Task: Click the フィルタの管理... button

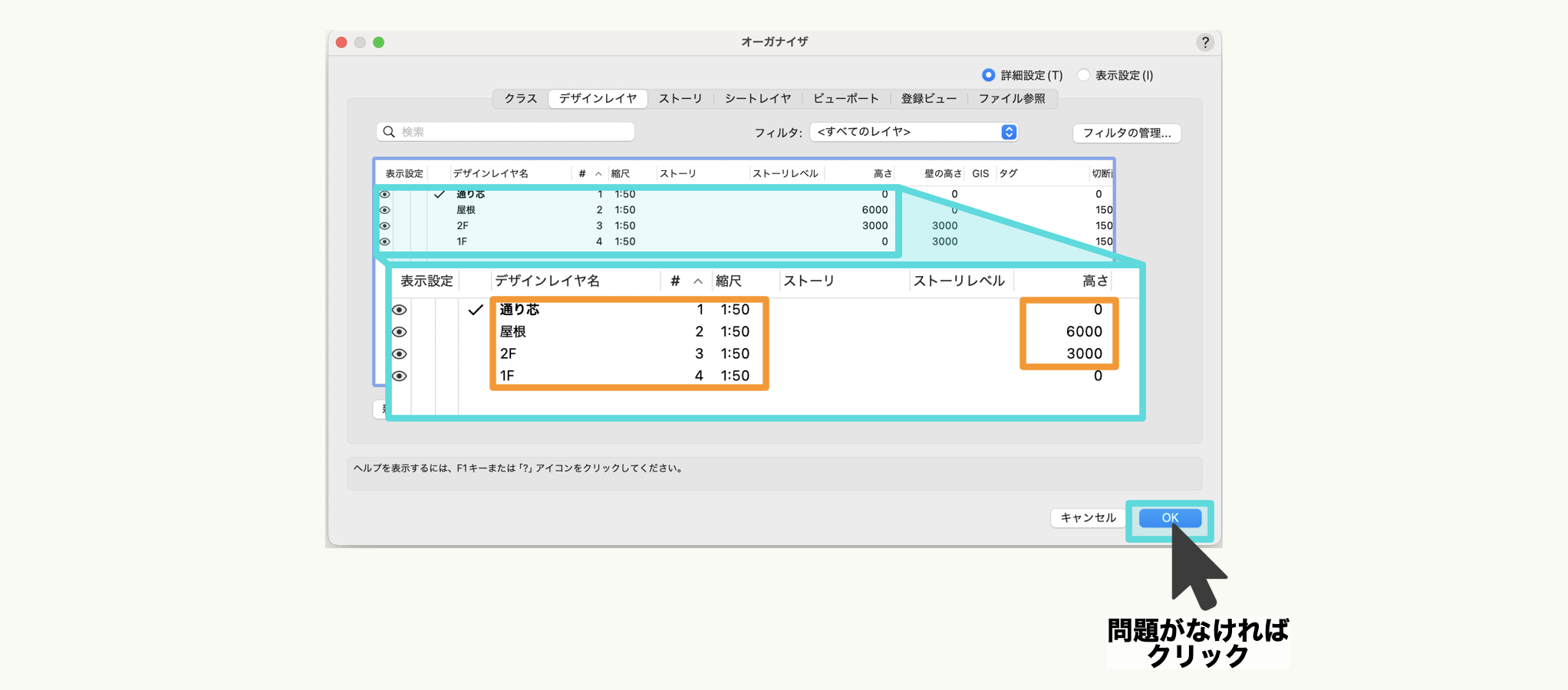Action: (x=1126, y=133)
